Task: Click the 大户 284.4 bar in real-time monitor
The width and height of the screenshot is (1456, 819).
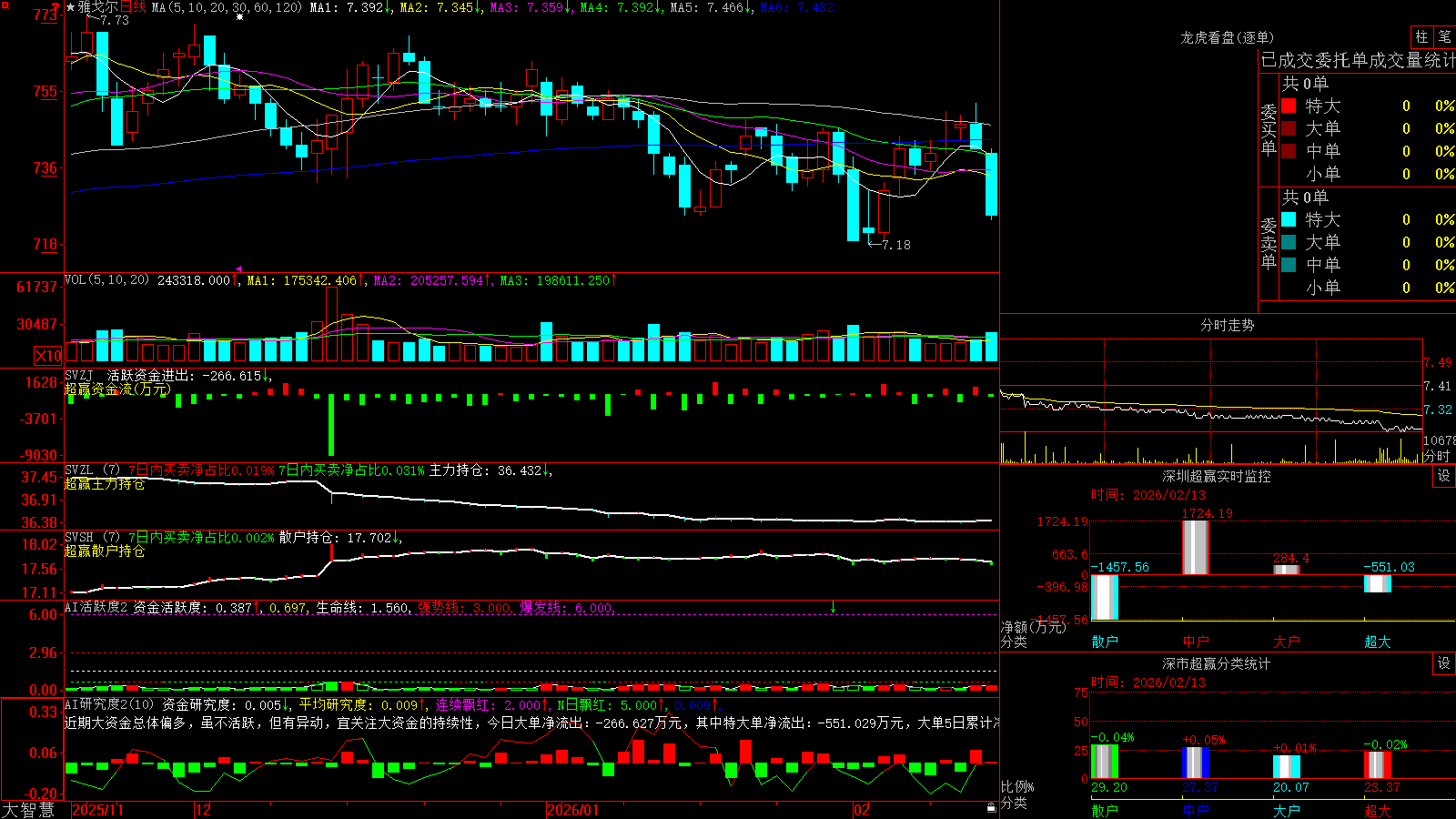Action: point(1287,570)
